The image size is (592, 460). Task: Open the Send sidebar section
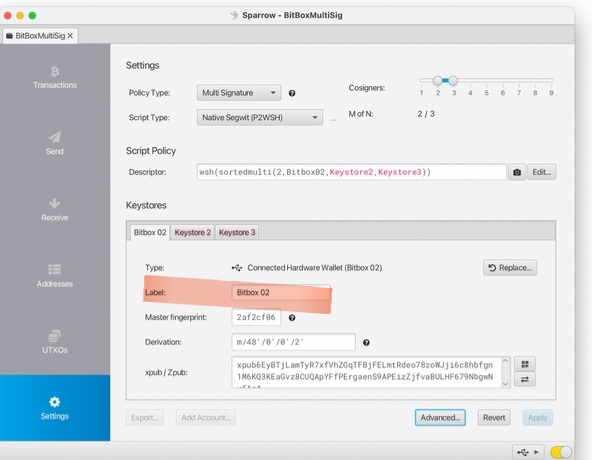[x=55, y=144]
